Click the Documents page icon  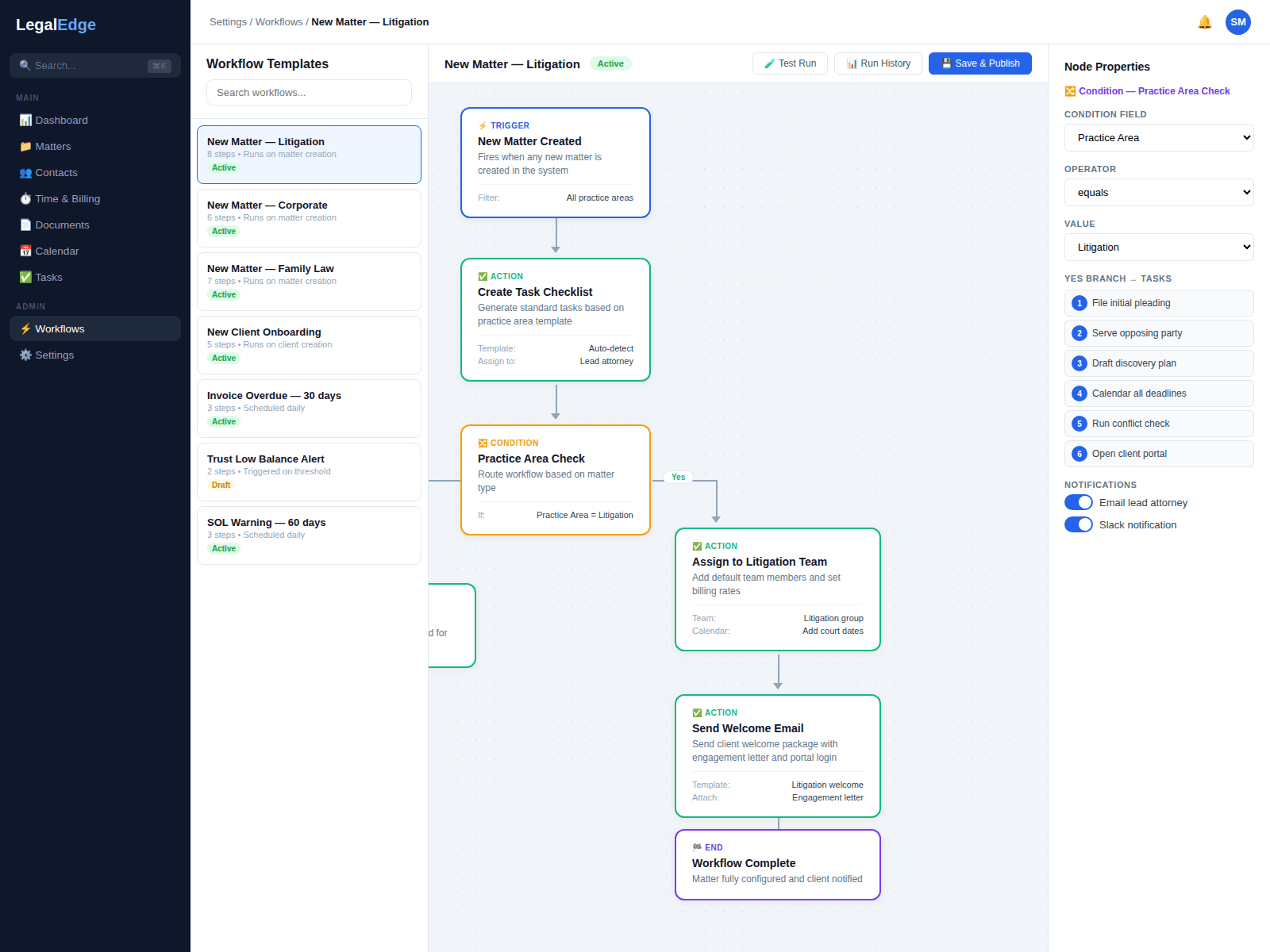point(25,225)
